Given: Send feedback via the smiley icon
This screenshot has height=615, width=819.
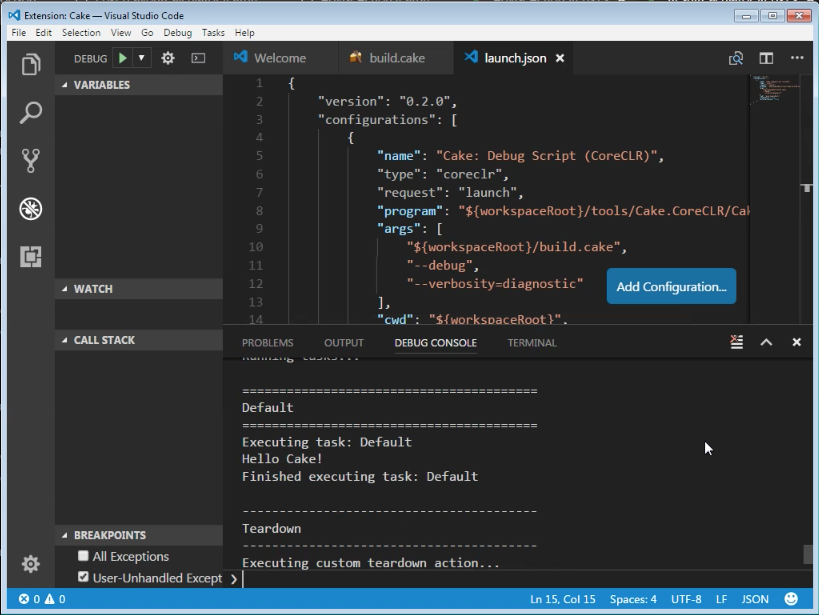Looking at the screenshot, I should [x=791, y=599].
